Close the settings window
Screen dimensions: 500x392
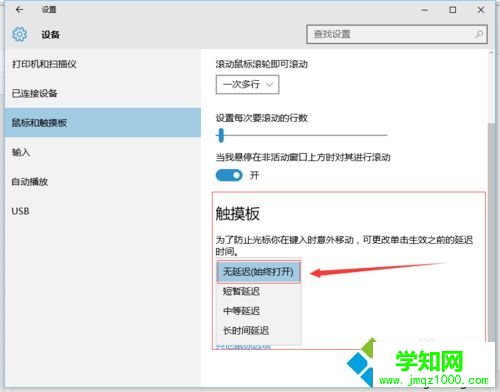pyautogui.click(x=481, y=10)
